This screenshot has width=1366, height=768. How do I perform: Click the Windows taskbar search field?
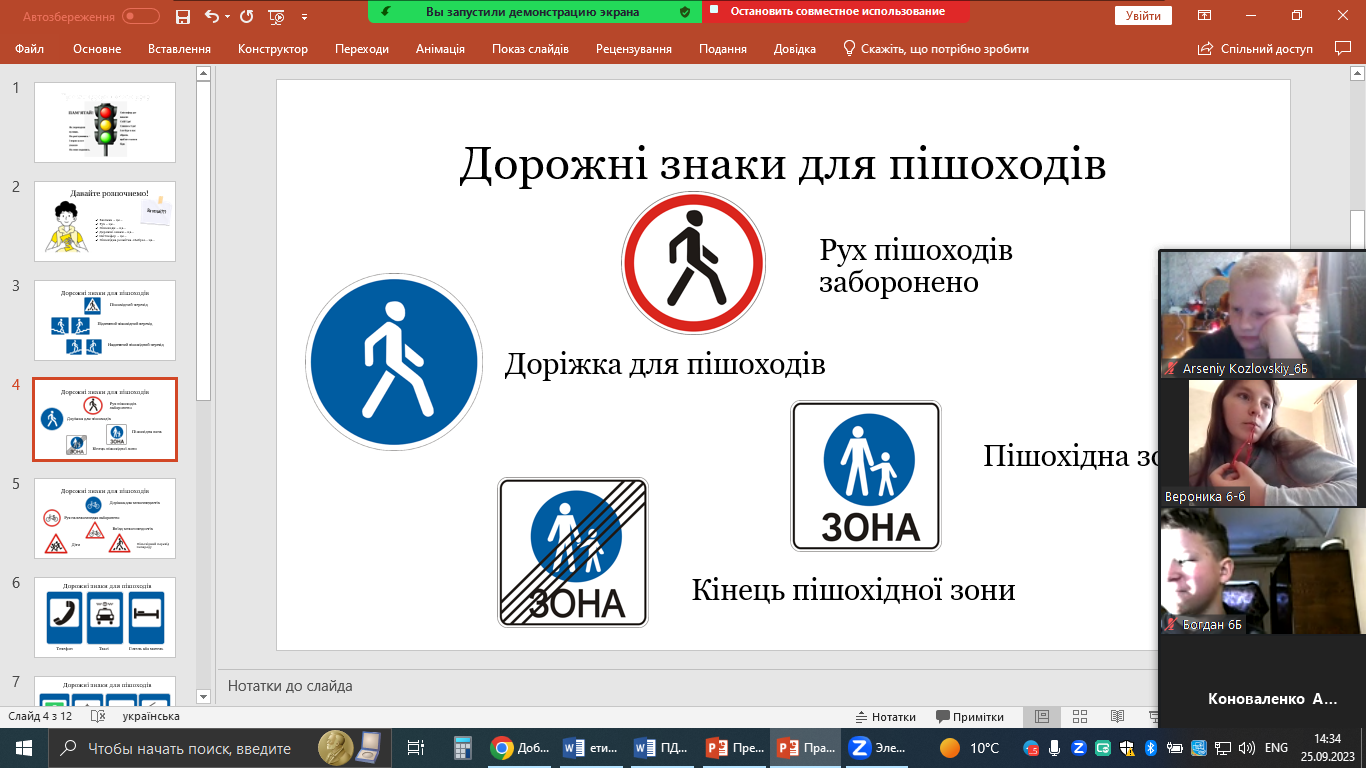(x=218, y=748)
